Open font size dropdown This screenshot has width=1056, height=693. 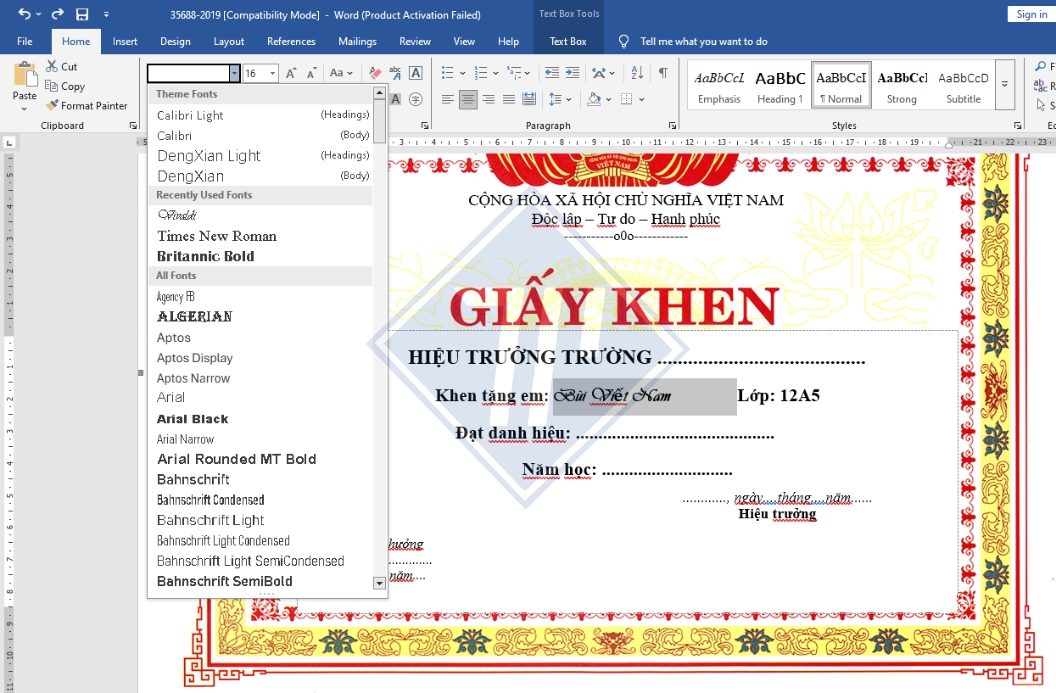273,73
